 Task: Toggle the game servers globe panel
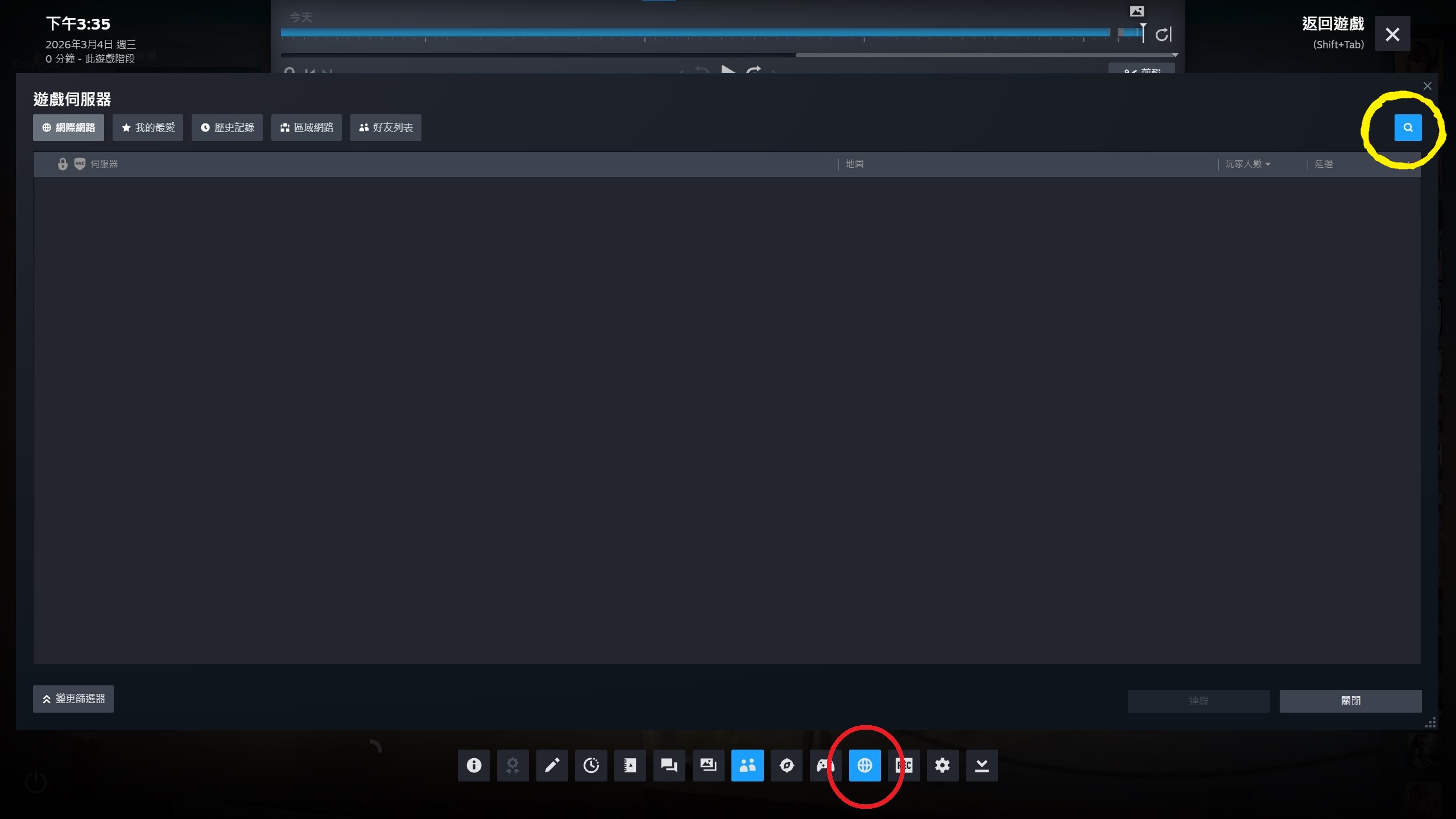tap(864, 766)
